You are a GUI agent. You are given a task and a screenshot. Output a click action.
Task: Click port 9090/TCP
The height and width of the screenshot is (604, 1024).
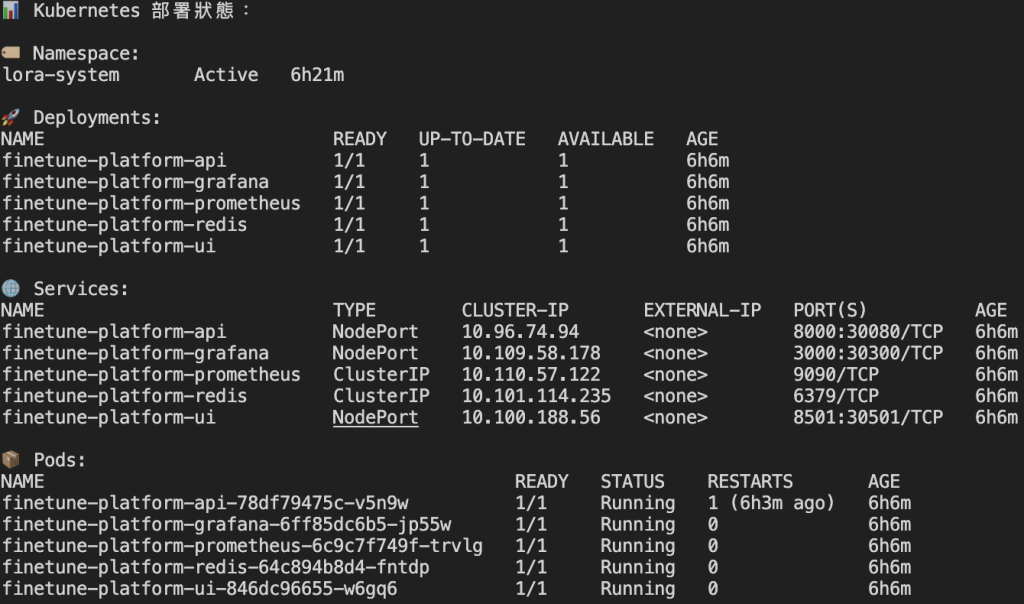click(x=836, y=375)
